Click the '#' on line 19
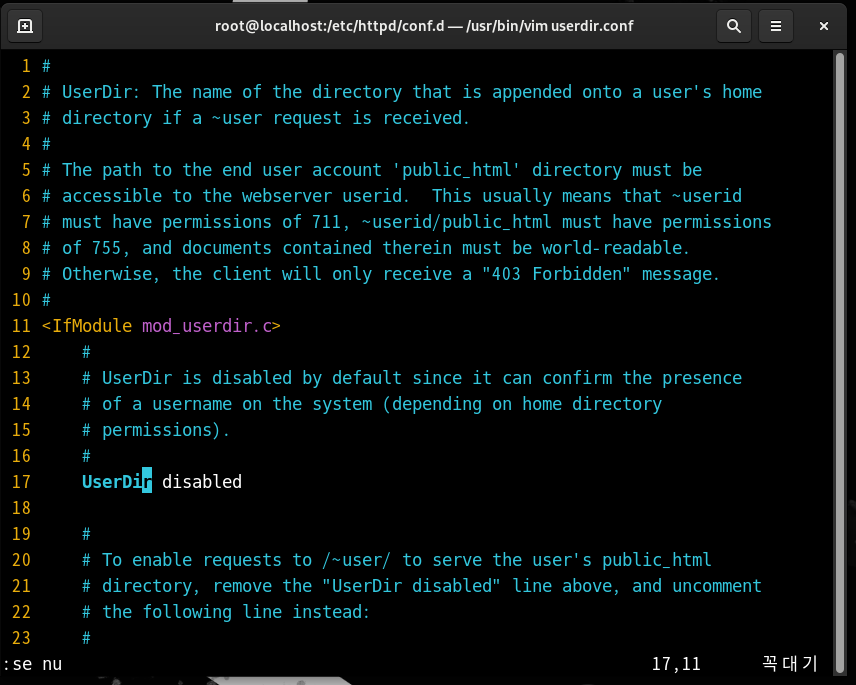Viewport: 856px width, 685px height. point(86,534)
